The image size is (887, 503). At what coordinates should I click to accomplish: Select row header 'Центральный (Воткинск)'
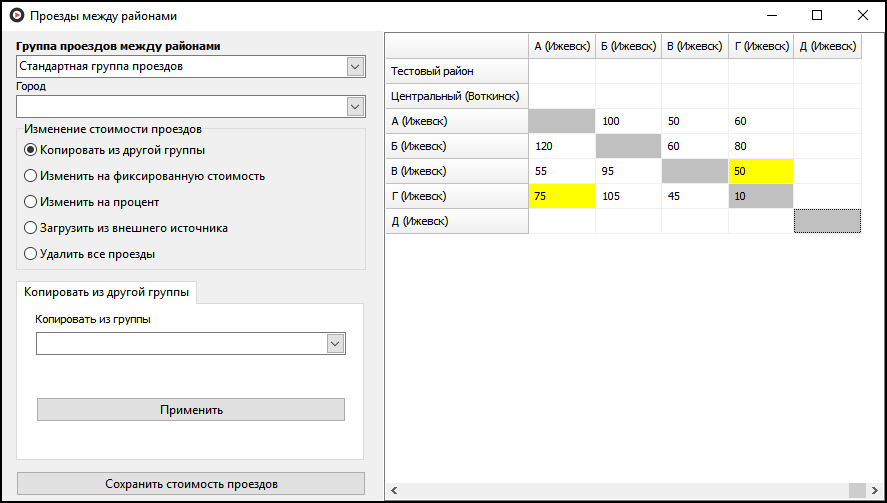(x=456, y=96)
